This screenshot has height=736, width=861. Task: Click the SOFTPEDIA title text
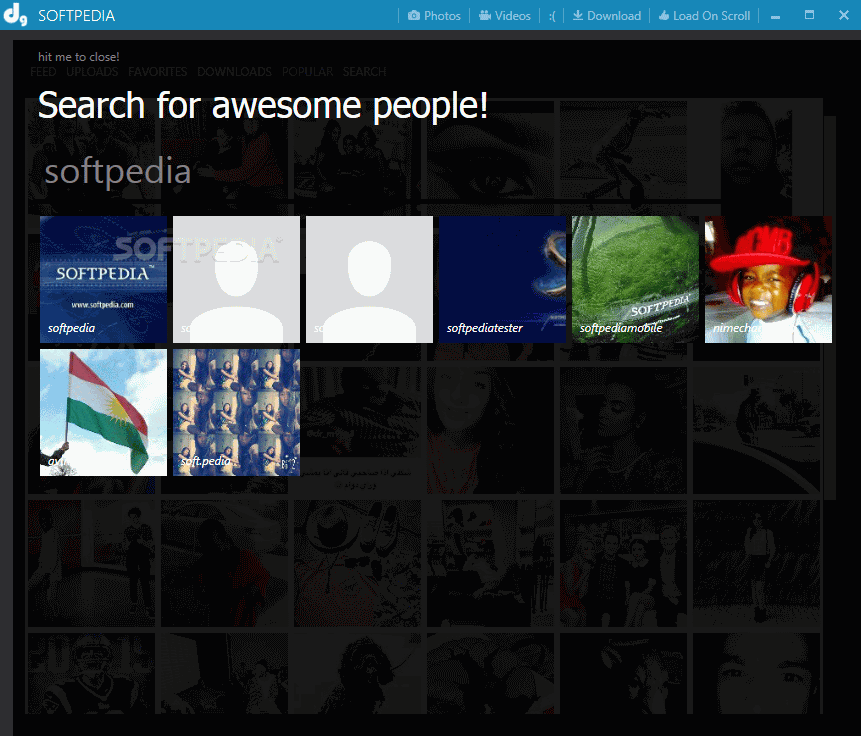77,16
